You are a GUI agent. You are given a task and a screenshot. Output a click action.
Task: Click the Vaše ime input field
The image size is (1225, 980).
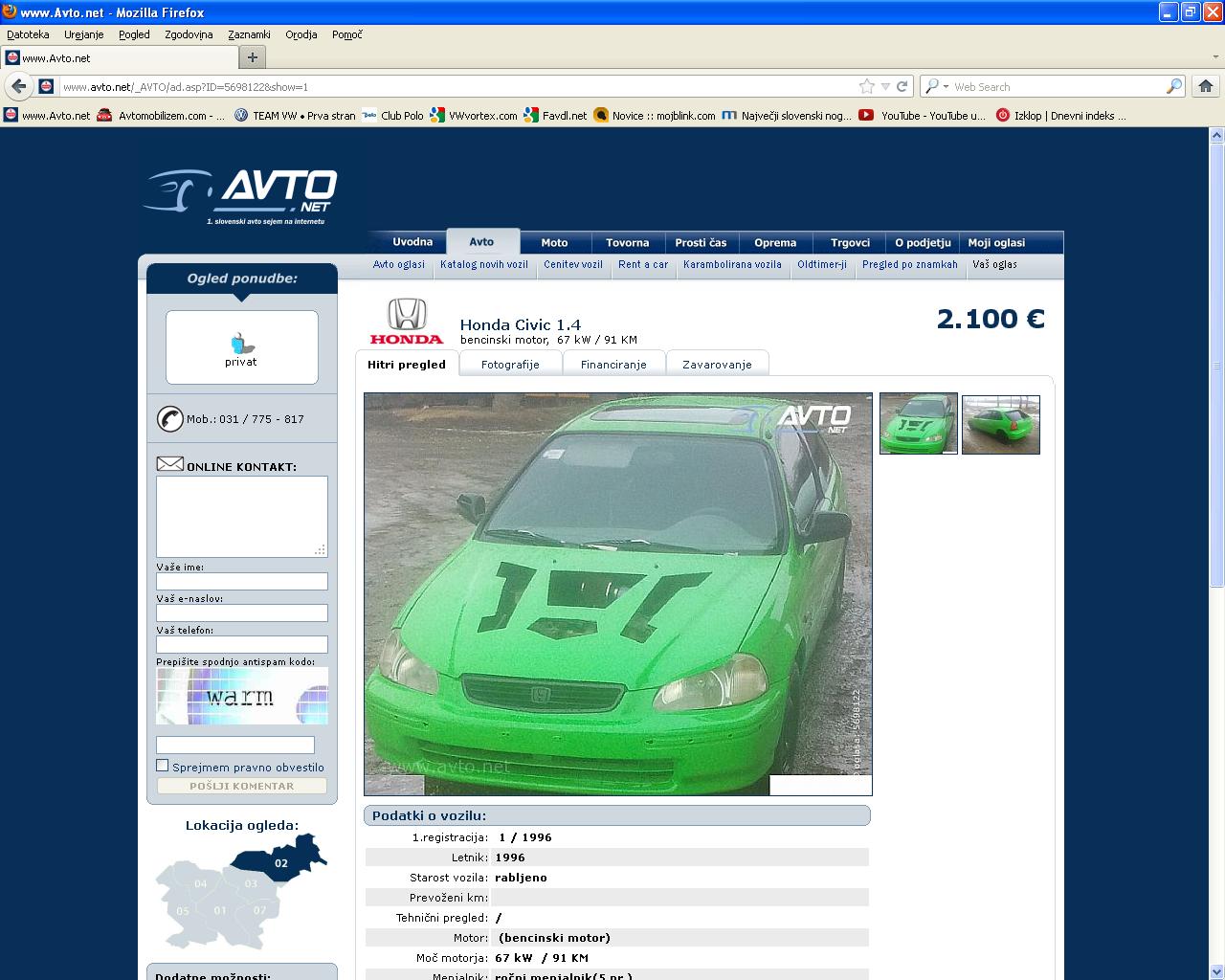(x=242, y=581)
